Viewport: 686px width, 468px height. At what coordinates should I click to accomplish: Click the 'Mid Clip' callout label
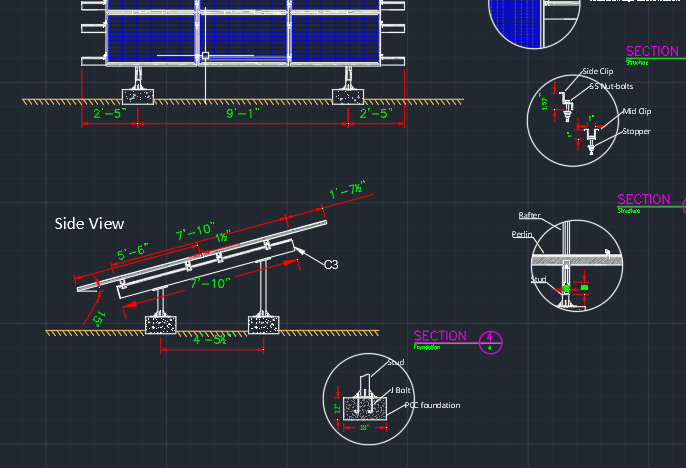pyautogui.click(x=637, y=111)
